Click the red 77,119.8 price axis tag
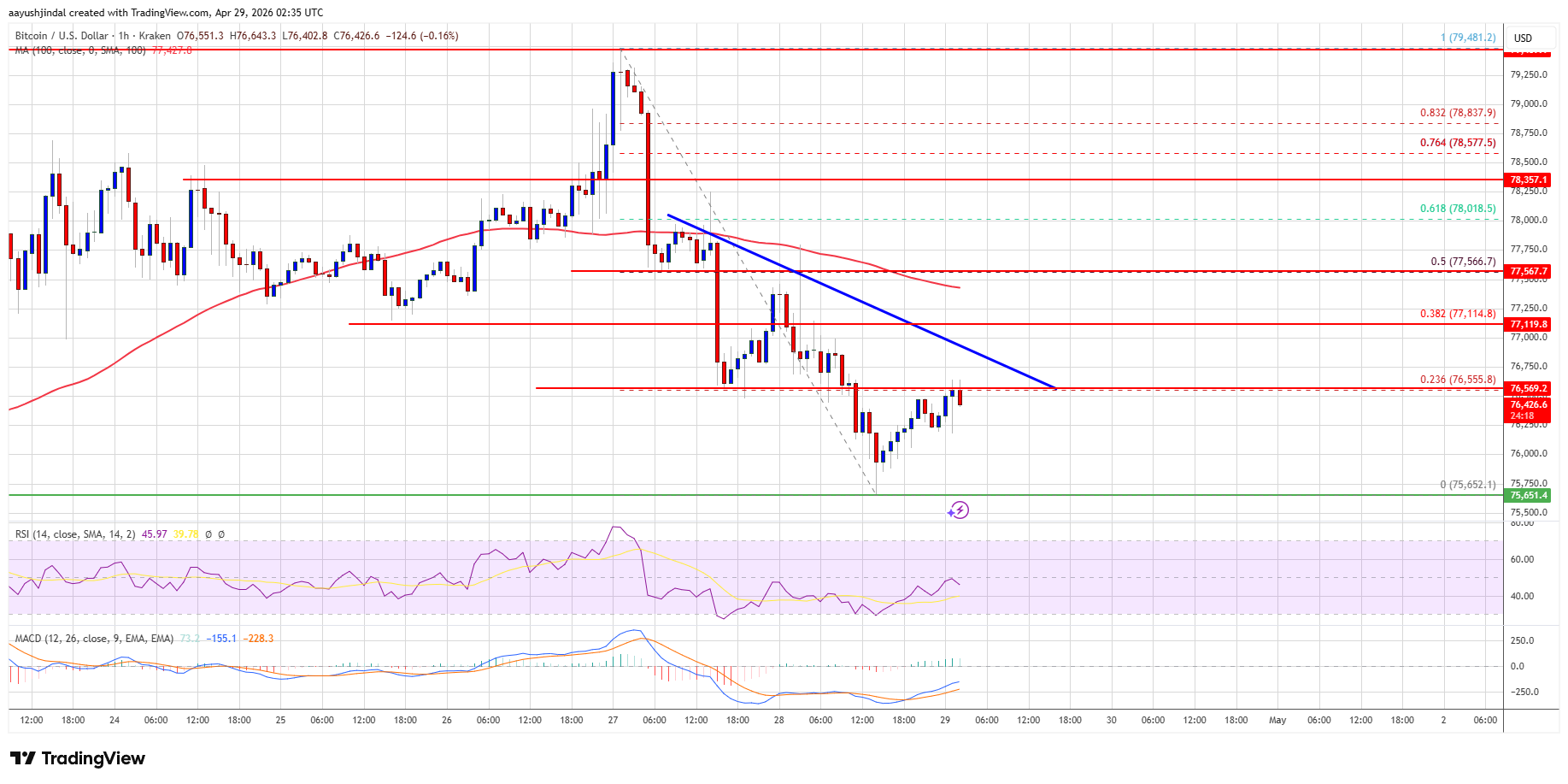The image size is (1568, 784). pyautogui.click(x=1528, y=324)
